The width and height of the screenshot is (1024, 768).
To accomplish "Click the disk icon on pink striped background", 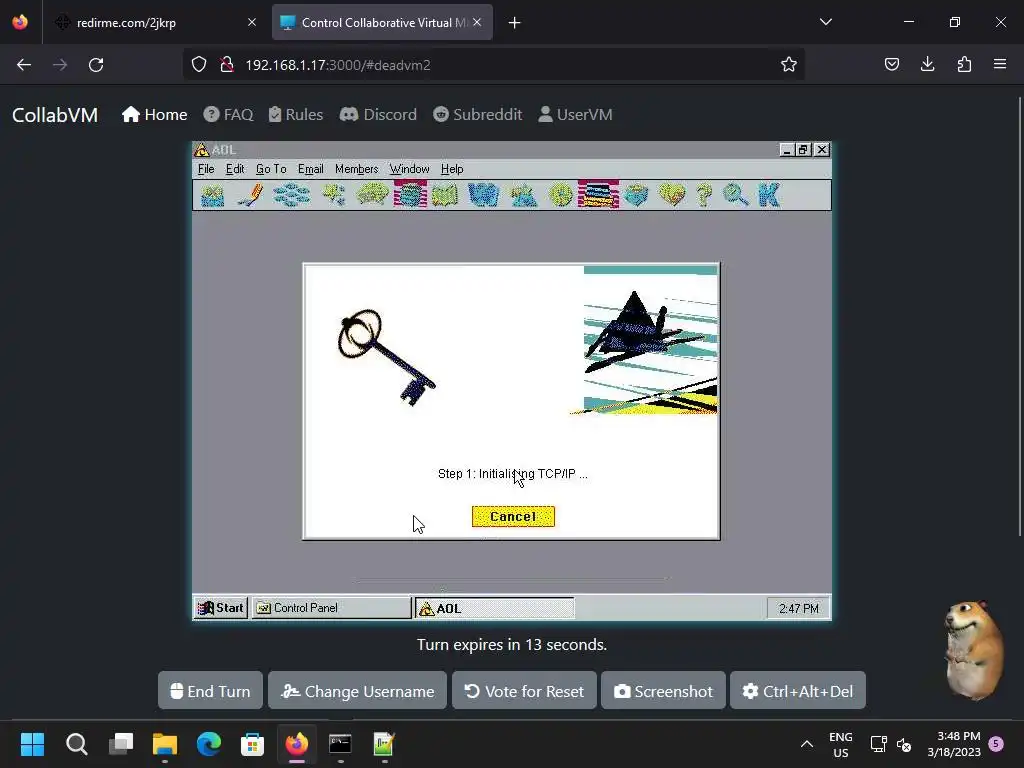I will (x=410, y=195).
